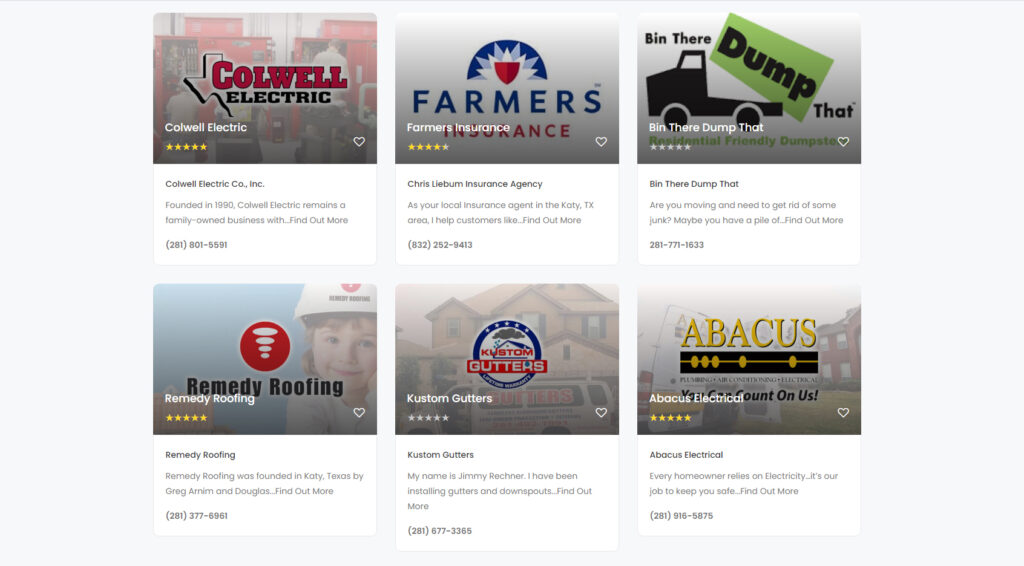This screenshot has width=1024, height=566.
Task: Open Kustom Gutters listing title below image
Action: 440,455
